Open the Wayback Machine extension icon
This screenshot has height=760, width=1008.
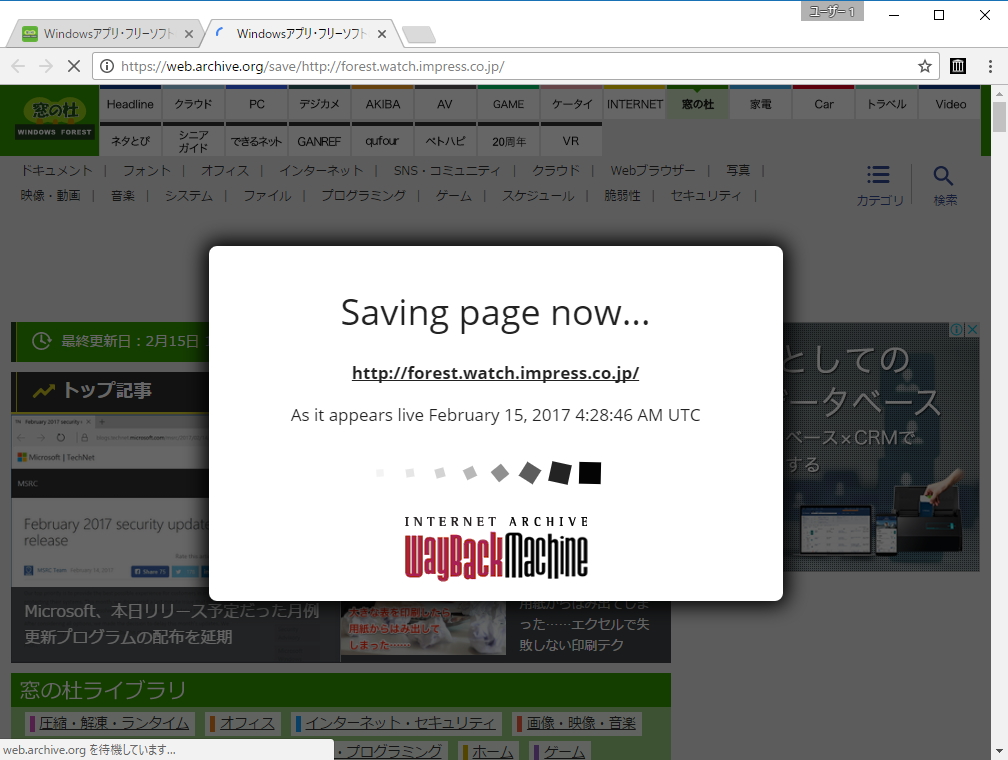[958, 66]
